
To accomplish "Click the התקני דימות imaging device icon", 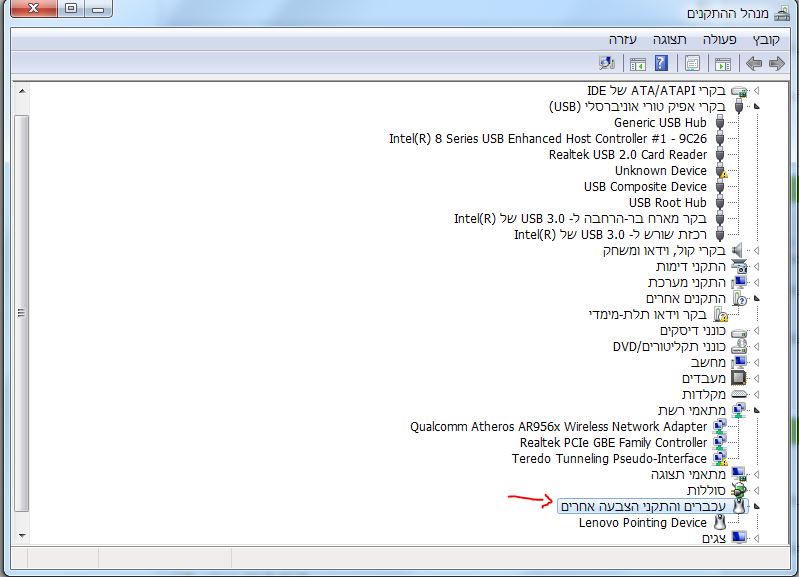I will coord(739,267).
